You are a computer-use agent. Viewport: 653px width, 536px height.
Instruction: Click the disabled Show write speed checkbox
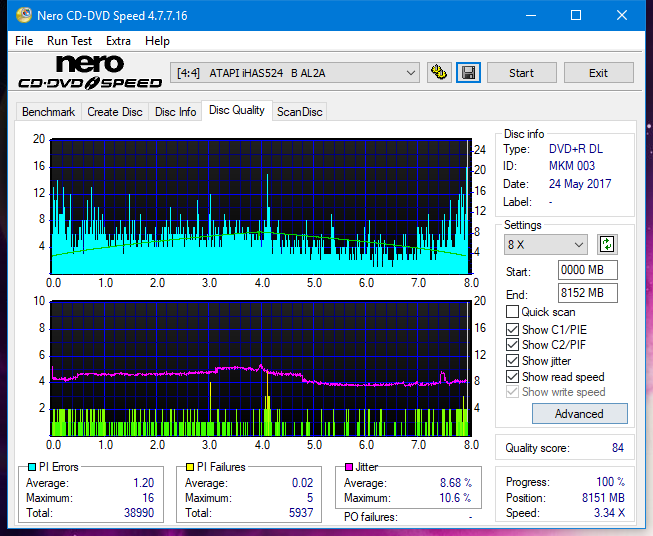tap(512, 392)
